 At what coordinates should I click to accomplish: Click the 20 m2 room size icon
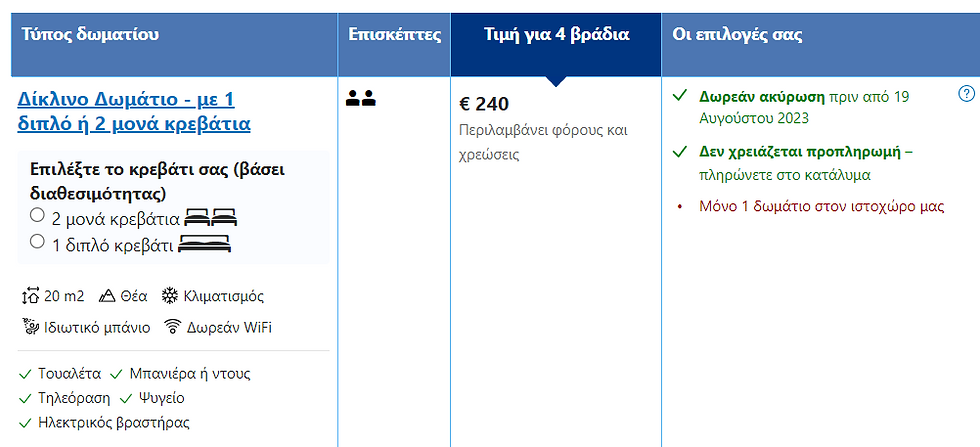tap(30, 296)
